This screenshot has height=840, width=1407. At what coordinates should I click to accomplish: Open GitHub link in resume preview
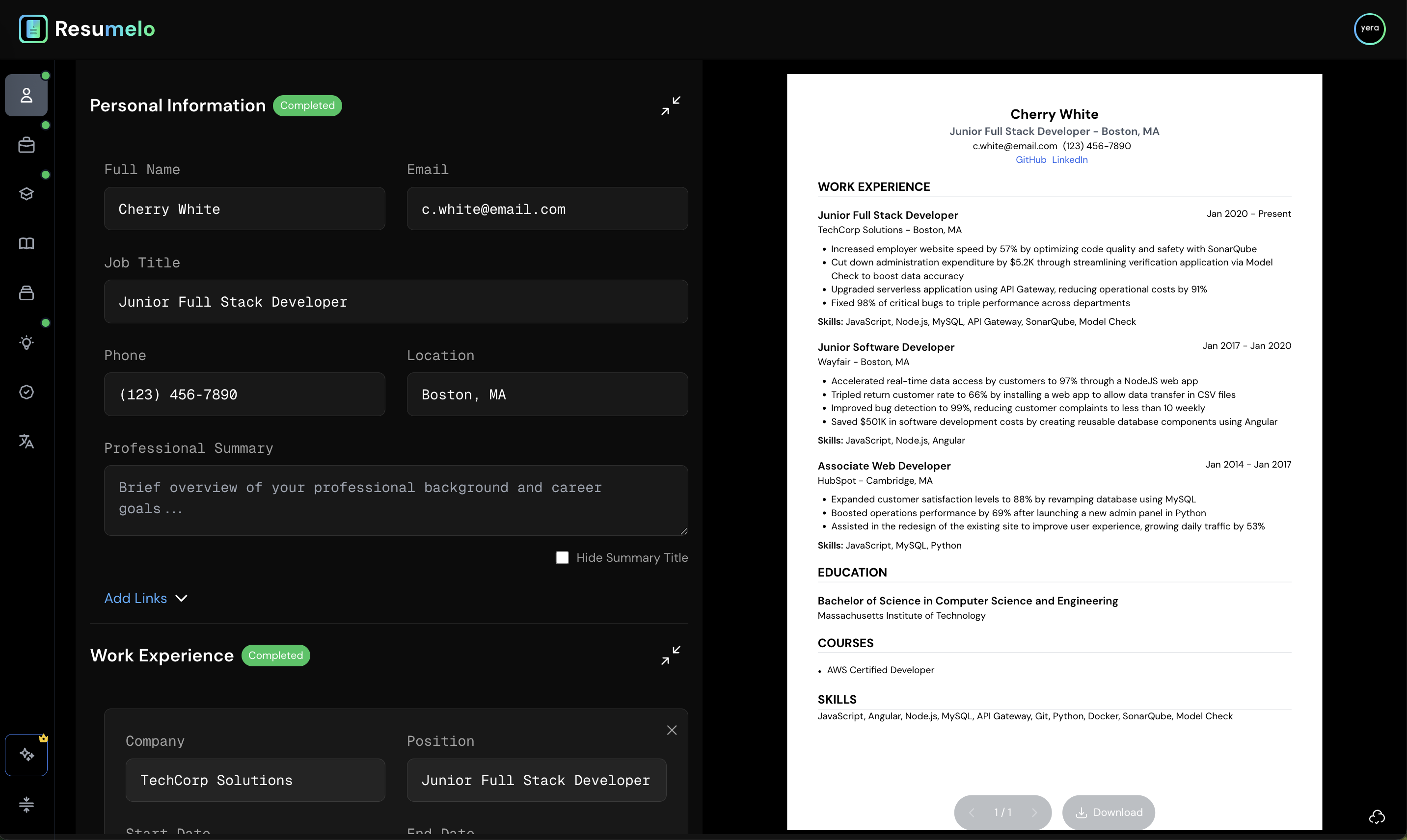tap(1030, 159)
